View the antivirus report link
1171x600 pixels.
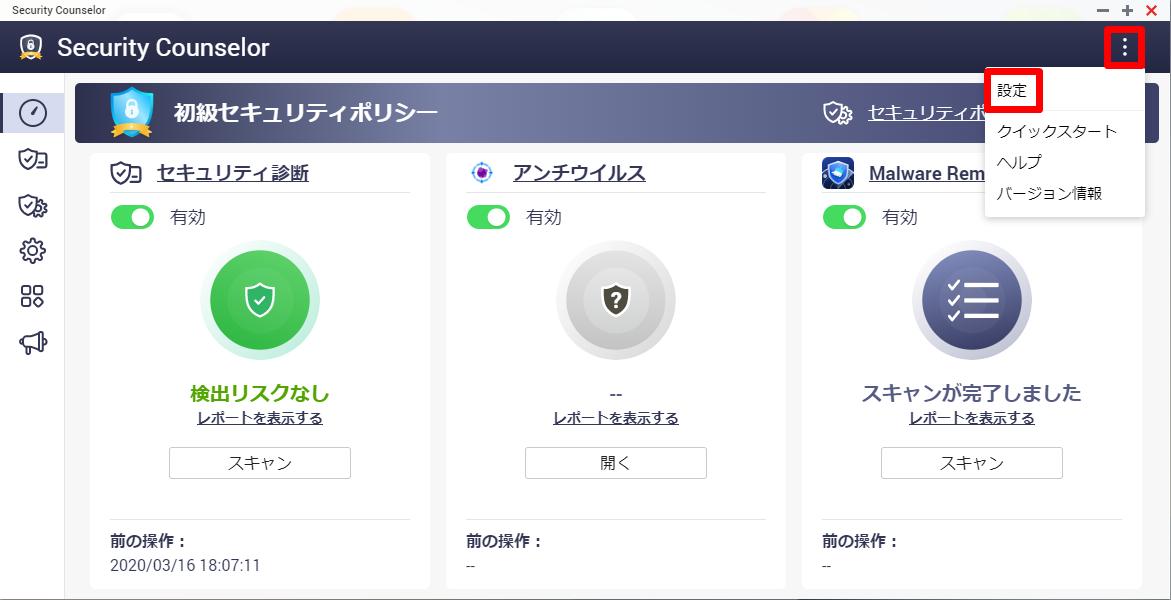point(616,418)
